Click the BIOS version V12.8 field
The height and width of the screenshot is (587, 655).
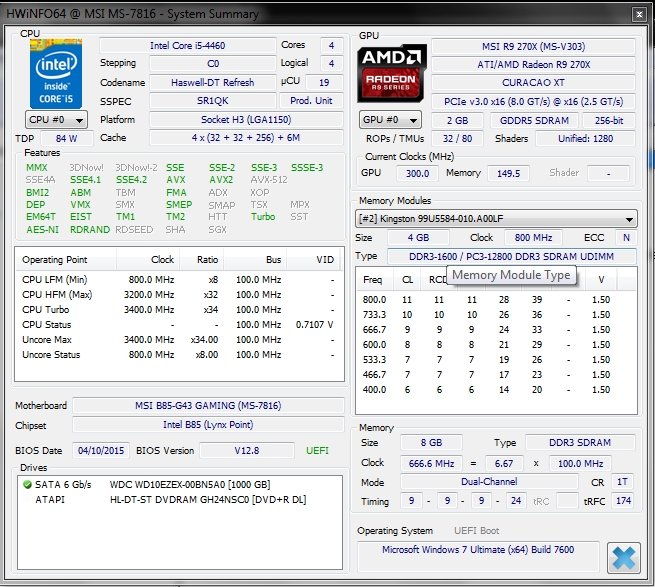[246, 450]
